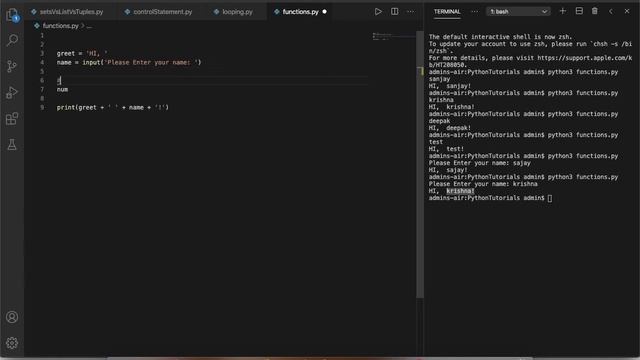Click the panel left chevron icon
640x360 pixels.
click(x=611, y=11)
